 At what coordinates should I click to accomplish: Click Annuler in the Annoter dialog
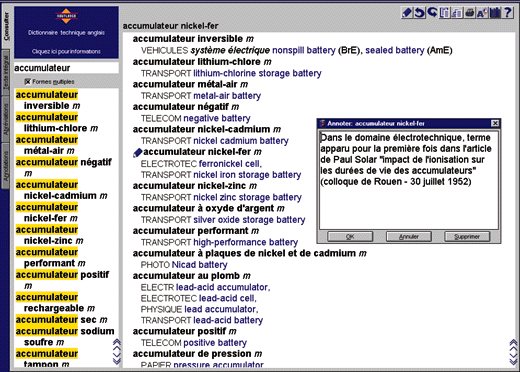click(409, 237)
